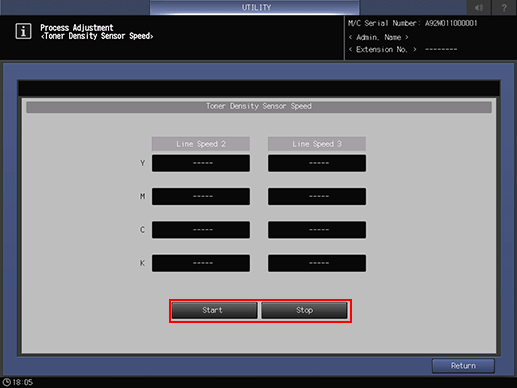This screenshot has width=517, height=388.
Task: Open help with the question mark icon
Action: point(504,7)
